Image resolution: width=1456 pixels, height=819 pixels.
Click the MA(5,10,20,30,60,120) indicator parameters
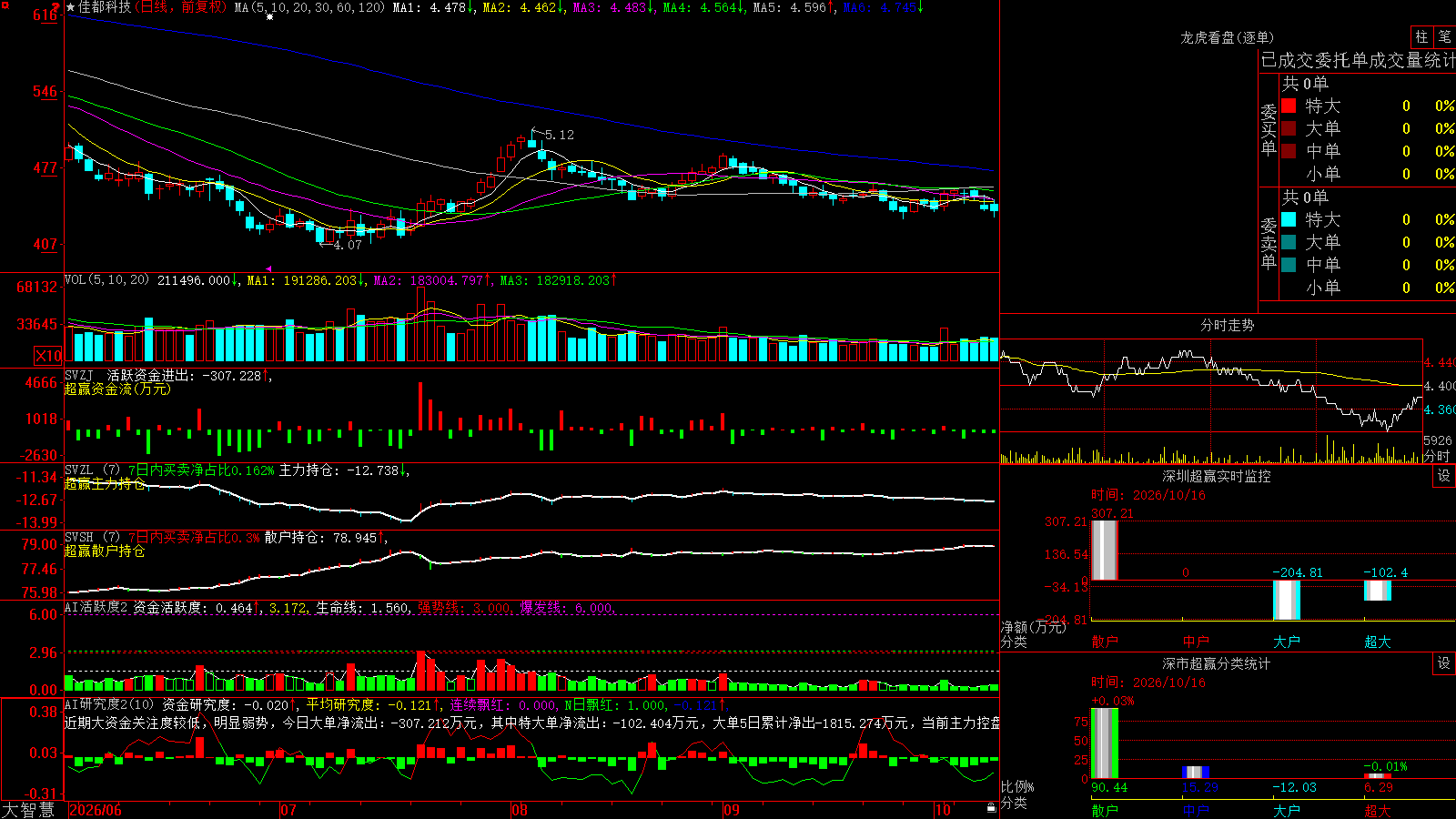[309, 7]
